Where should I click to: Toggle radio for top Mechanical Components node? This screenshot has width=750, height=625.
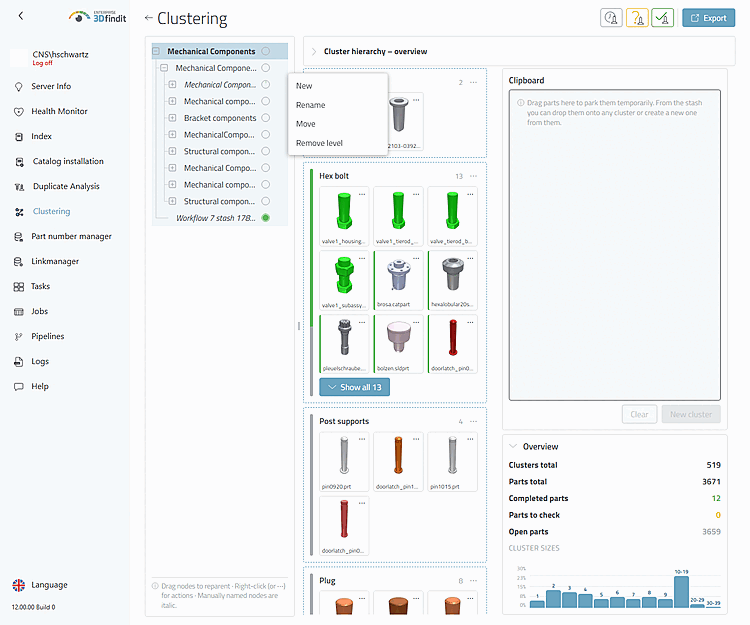[265, 51]
